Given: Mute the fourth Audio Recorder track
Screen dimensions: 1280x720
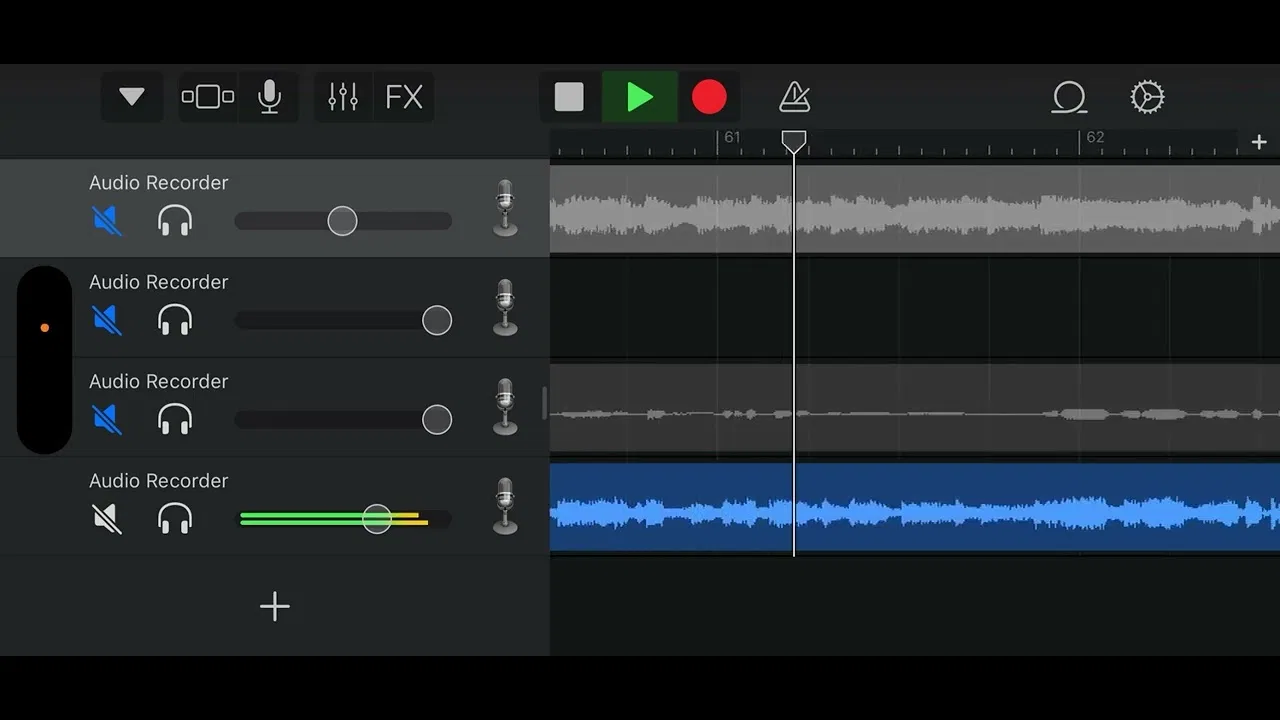Looking at the screenshot, I should (107, 519).
